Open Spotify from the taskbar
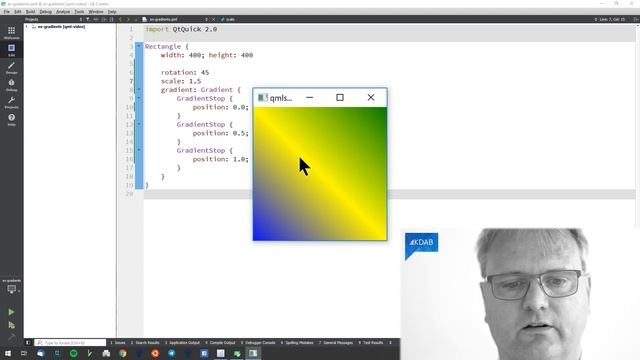The height and width of the screenshot is (360, 640). [73, 353]
